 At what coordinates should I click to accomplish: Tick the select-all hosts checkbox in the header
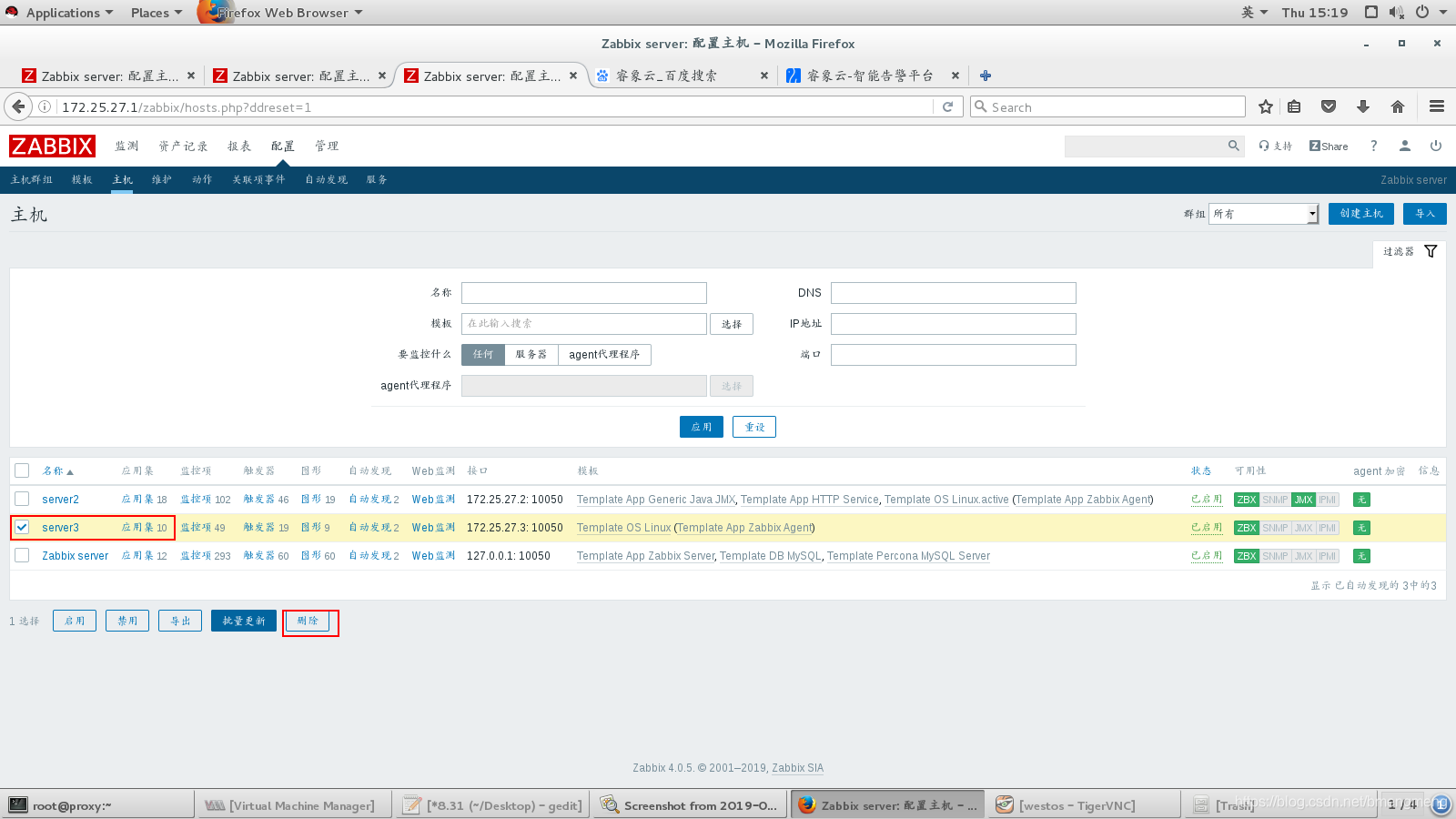coord(22,470)
